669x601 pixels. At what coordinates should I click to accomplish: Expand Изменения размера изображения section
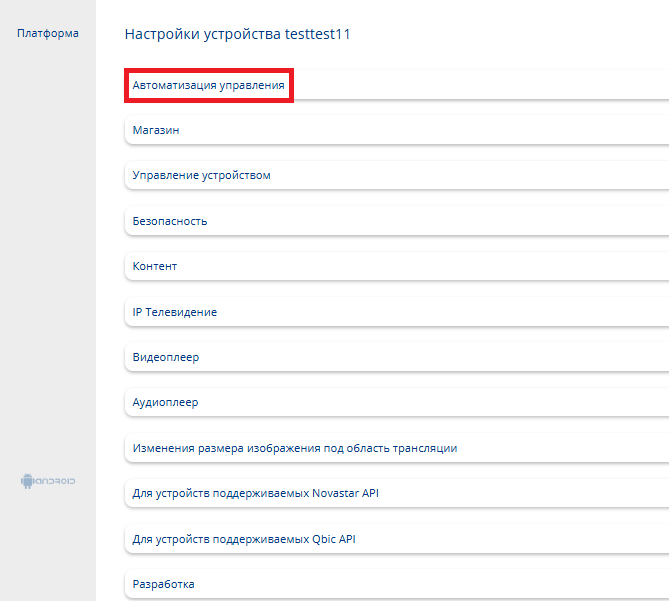[x=295, y=448]
